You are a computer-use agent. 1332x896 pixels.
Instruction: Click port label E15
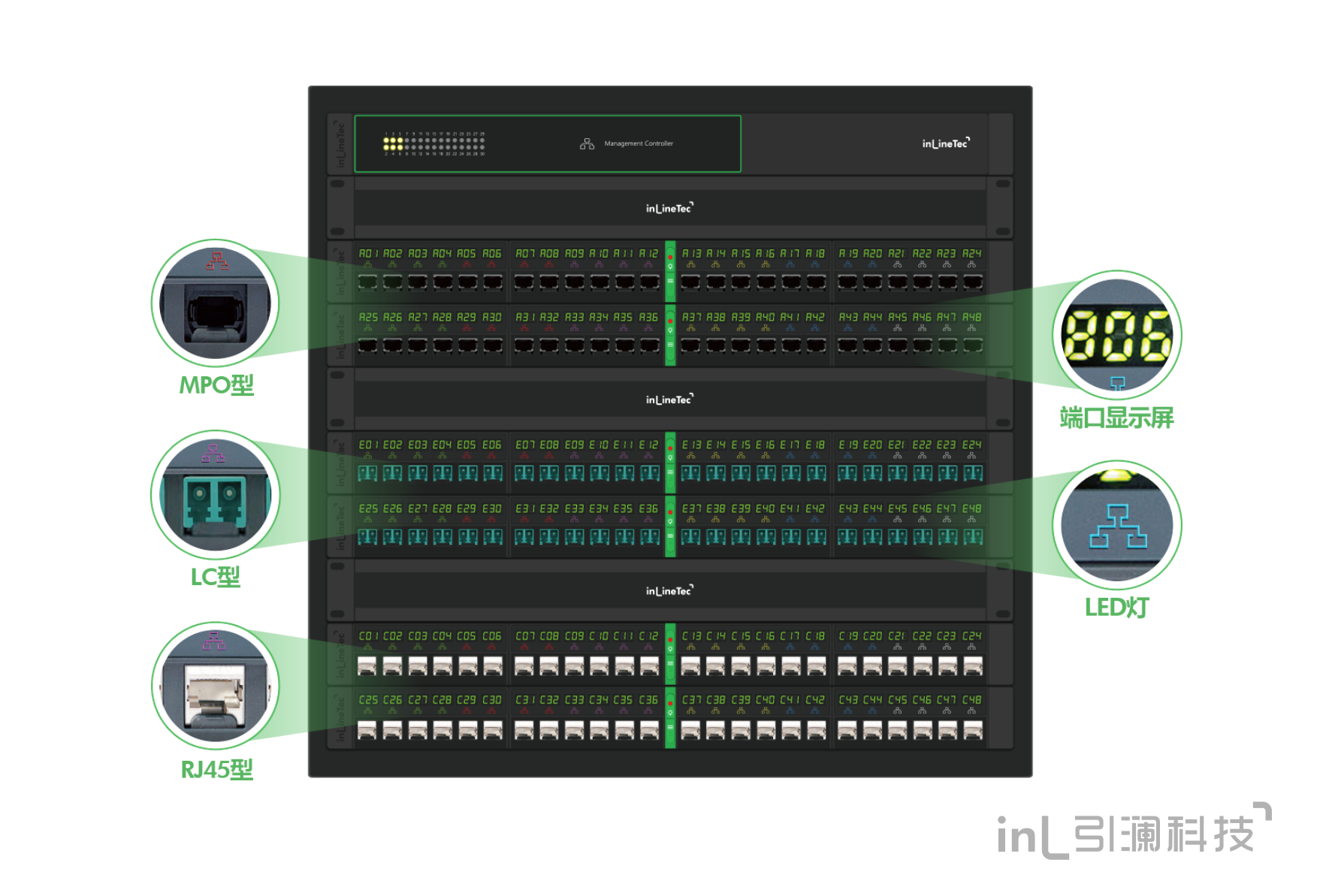pos(741,445)
